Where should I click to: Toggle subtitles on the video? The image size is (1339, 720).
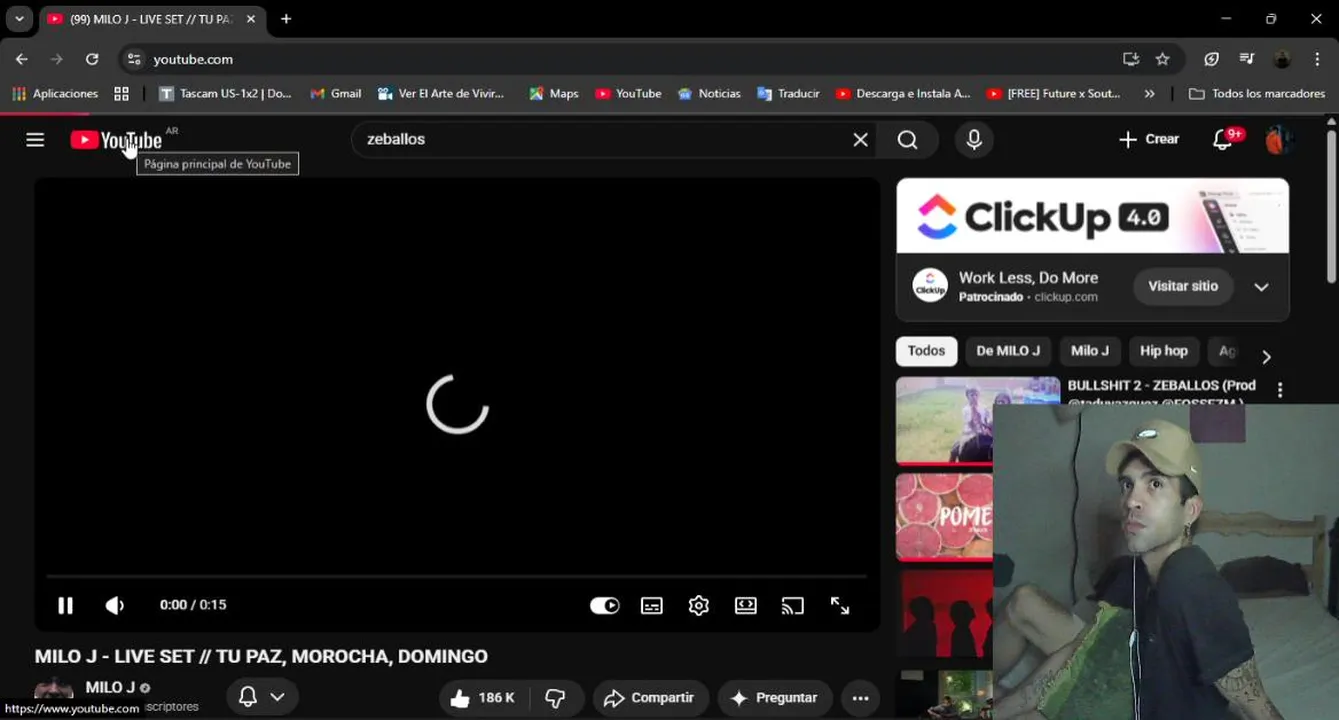click(651, 605)
